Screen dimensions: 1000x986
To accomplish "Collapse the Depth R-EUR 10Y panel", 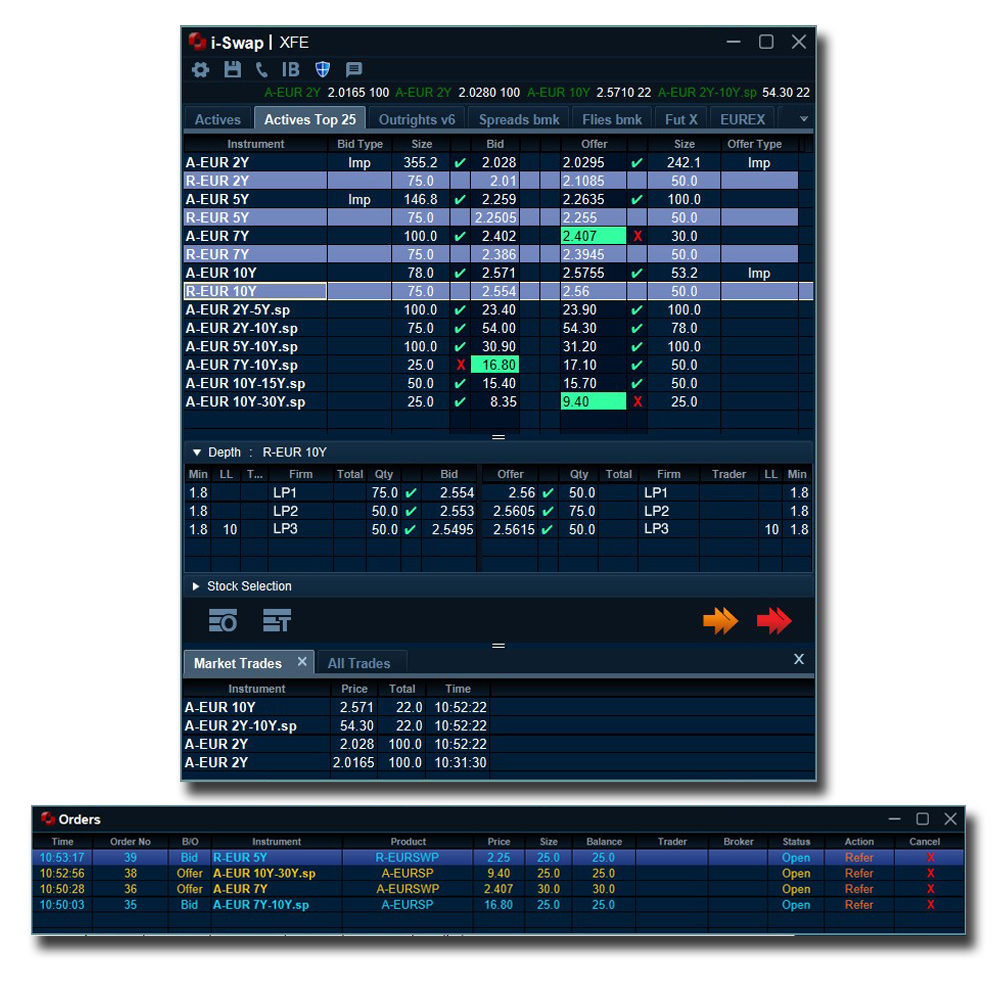I will pos(197,453).
